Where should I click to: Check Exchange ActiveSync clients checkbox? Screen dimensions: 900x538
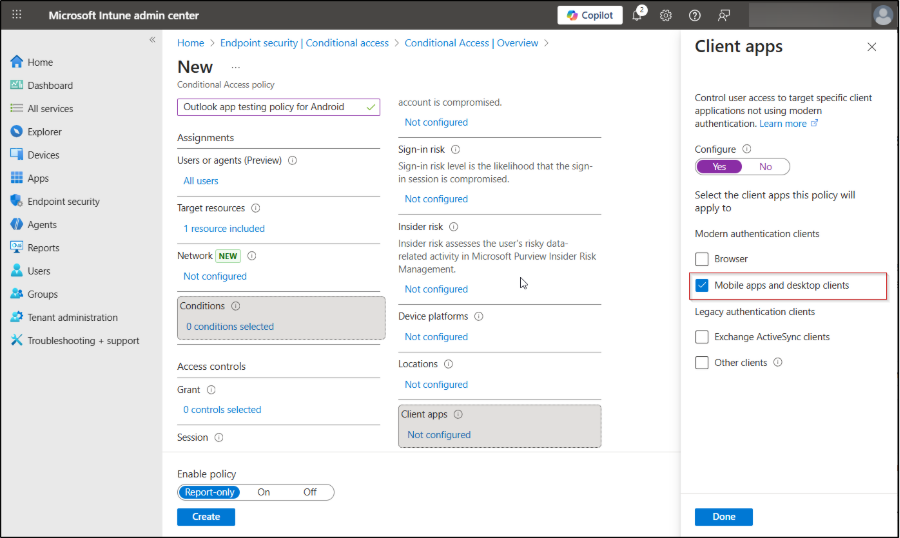click(x=701, y=337)
